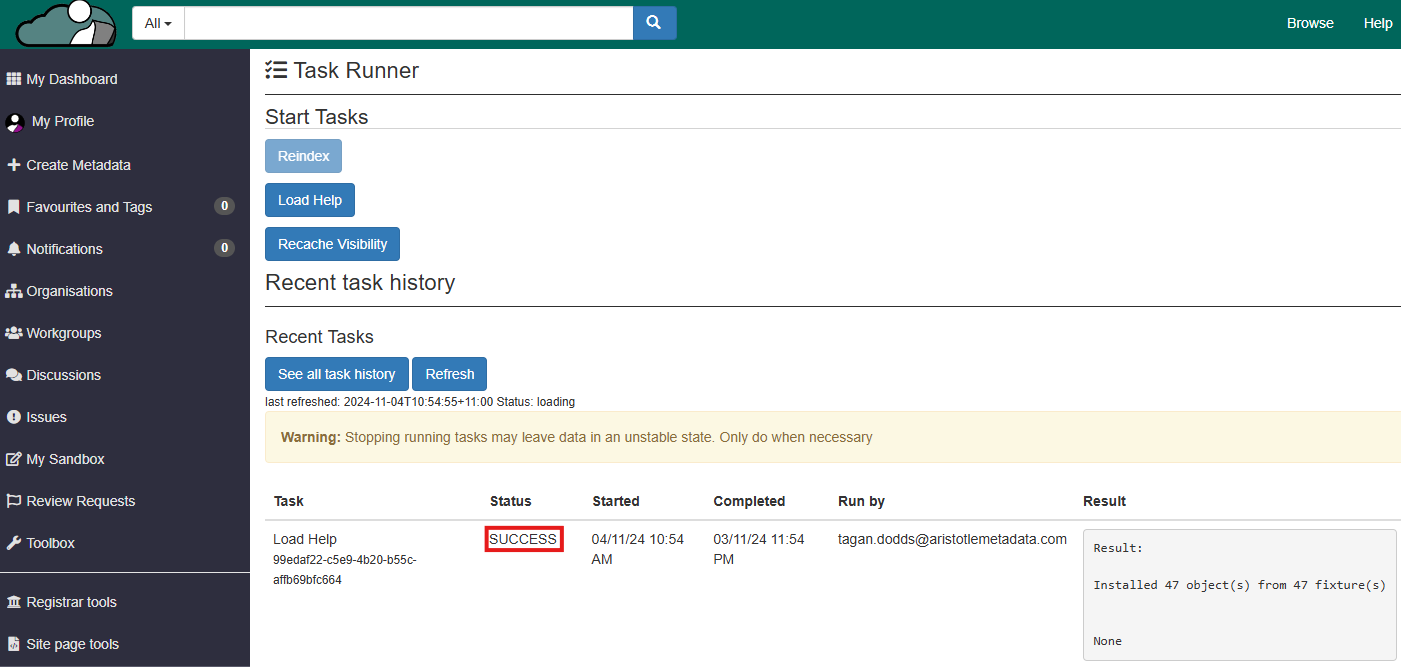1401x667 pixels.
Task: Refresh the recent tasks list
Action: point(449,374)
